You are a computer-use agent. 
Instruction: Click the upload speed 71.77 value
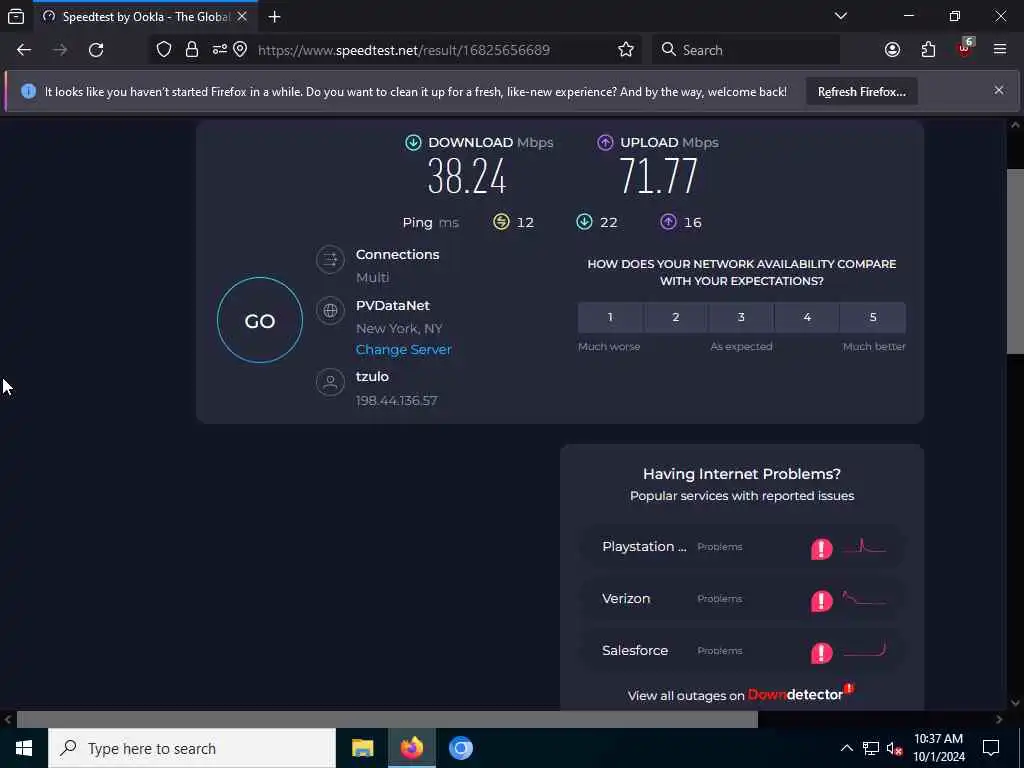(x=658, y=176)
